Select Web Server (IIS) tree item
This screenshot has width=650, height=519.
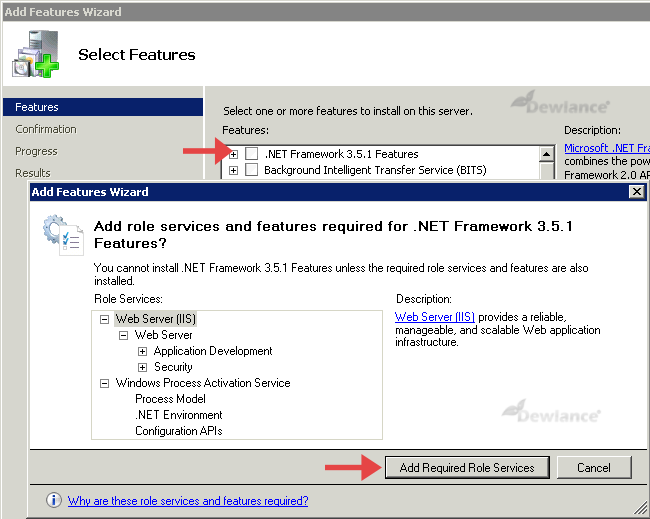(155, 319)
